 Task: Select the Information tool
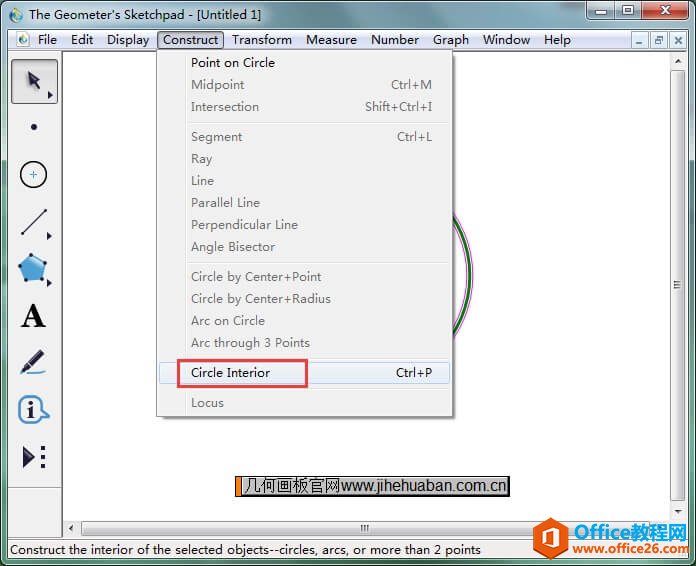[x=33, y=409]
